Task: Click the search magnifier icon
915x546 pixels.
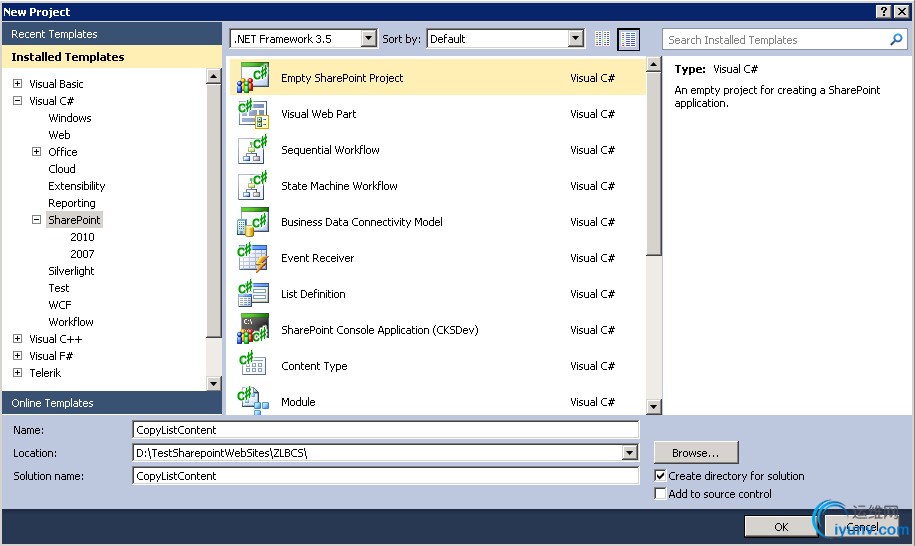Action: coord(896,40)
